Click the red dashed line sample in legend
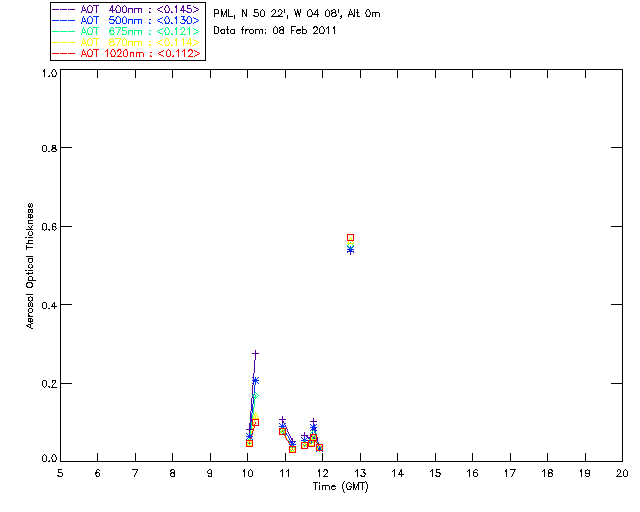This screenshot has width=640, height=512. click(64, 53)
